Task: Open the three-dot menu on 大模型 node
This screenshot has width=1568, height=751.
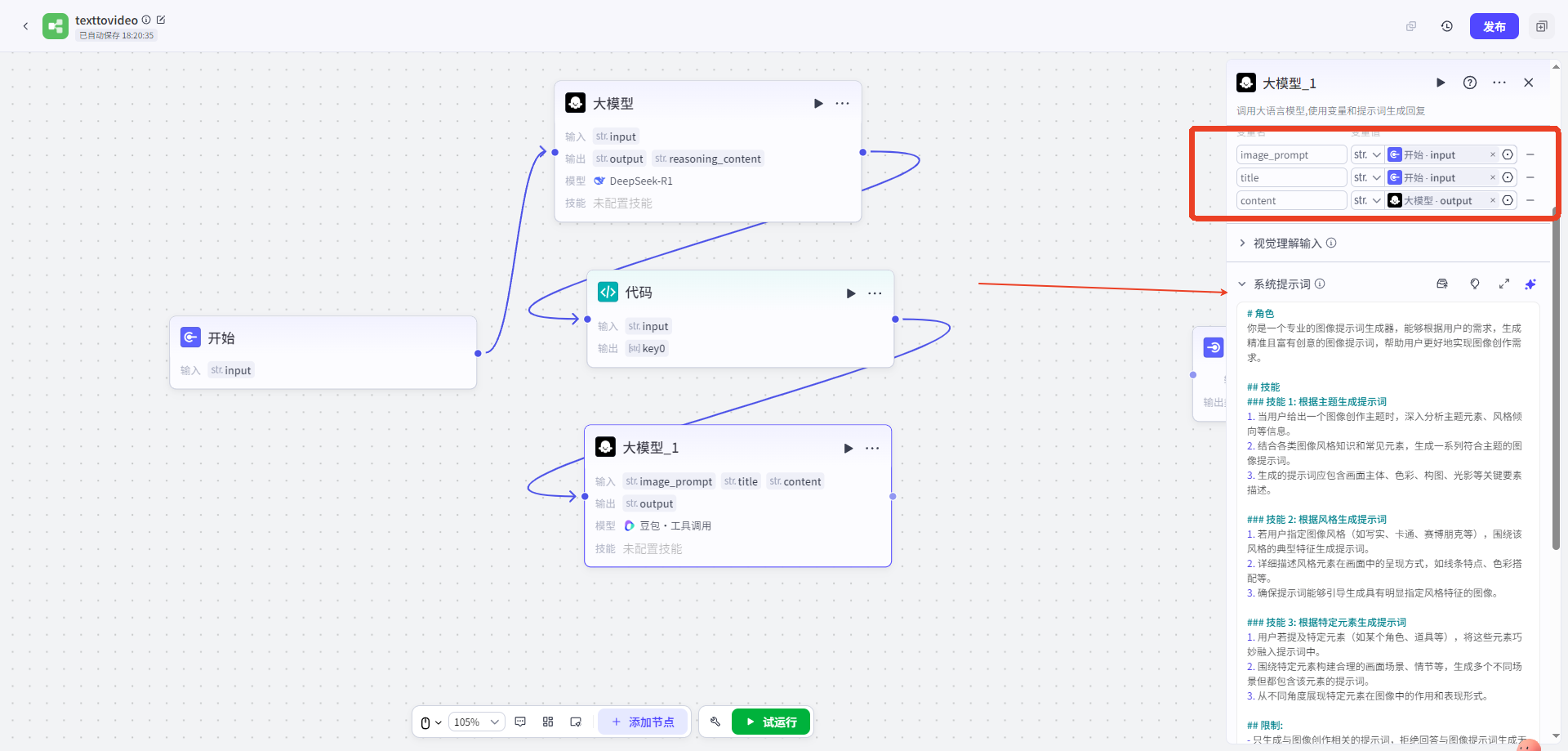Action: pos(842,104)
